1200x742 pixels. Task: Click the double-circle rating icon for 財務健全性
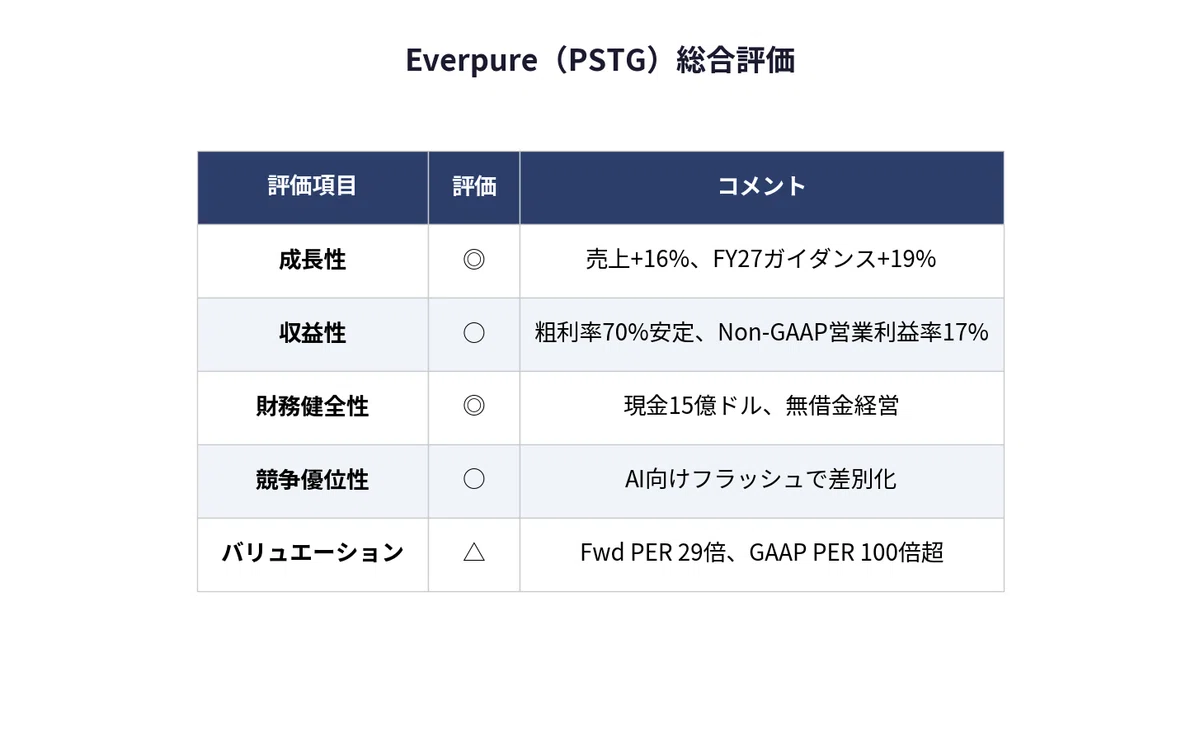tap(474, 406)
